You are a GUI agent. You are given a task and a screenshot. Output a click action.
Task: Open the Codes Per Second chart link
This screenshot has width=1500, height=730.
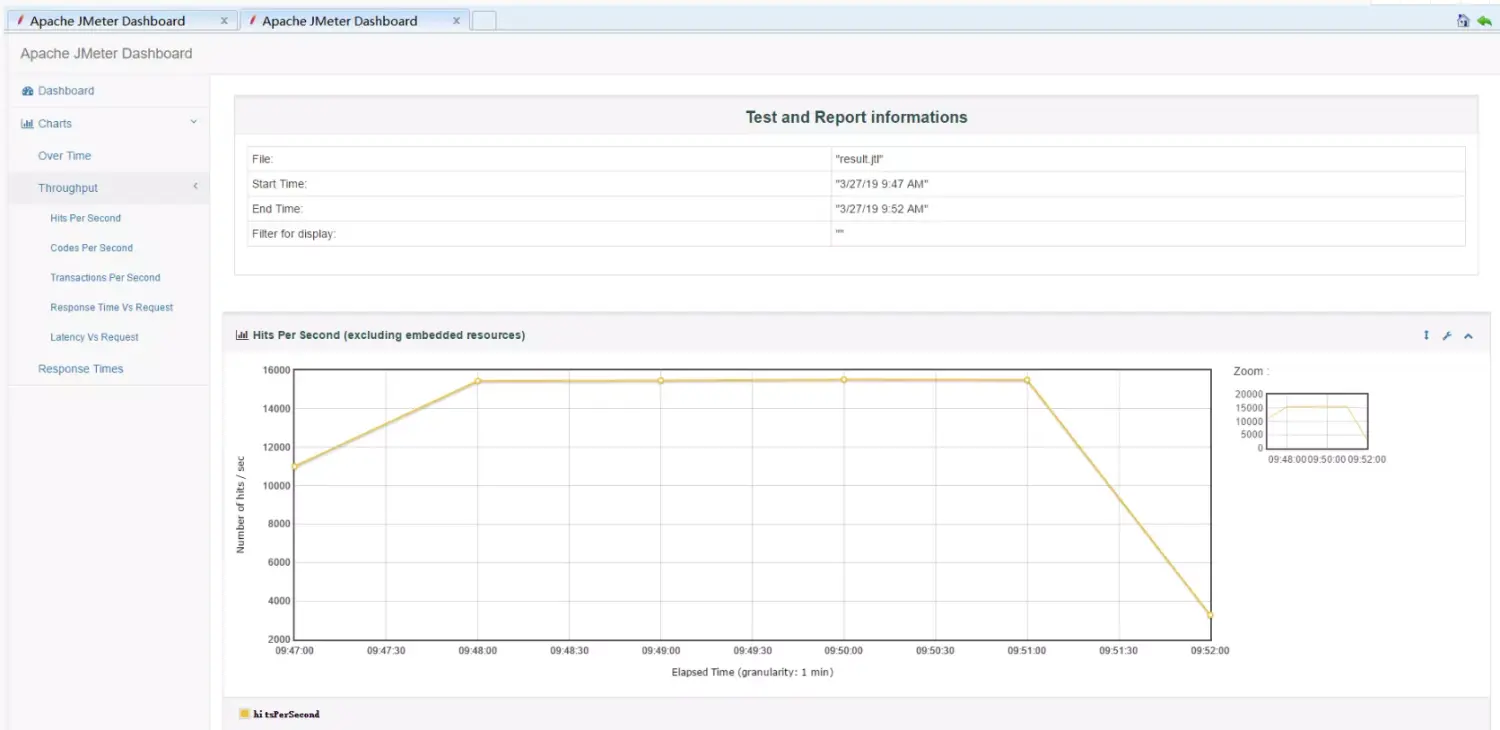coord(91,248)
